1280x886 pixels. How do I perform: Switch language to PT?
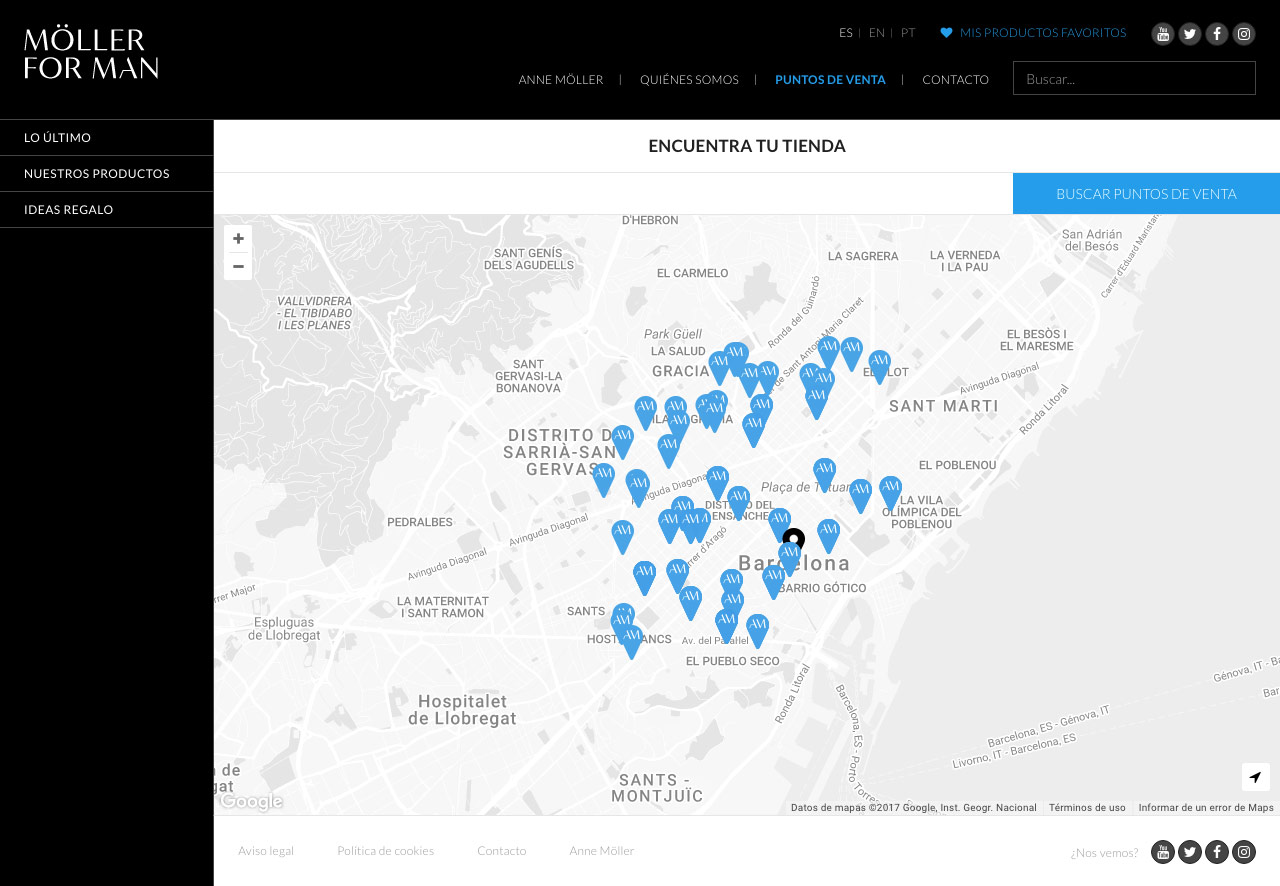[907, 33]
